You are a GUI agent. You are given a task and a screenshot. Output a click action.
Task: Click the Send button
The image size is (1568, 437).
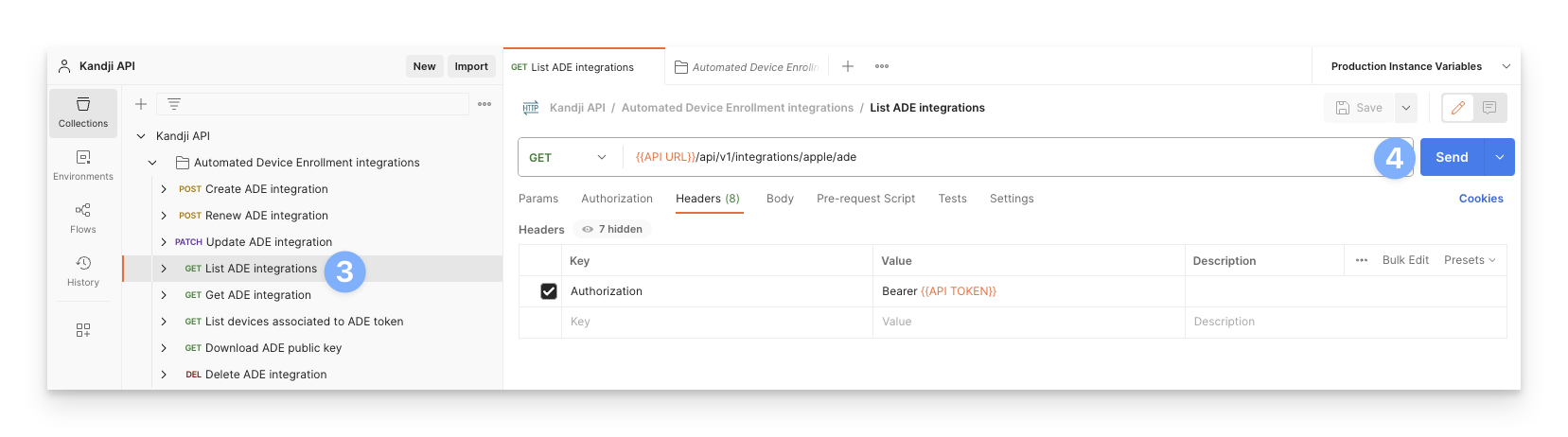pos(1453,157)
